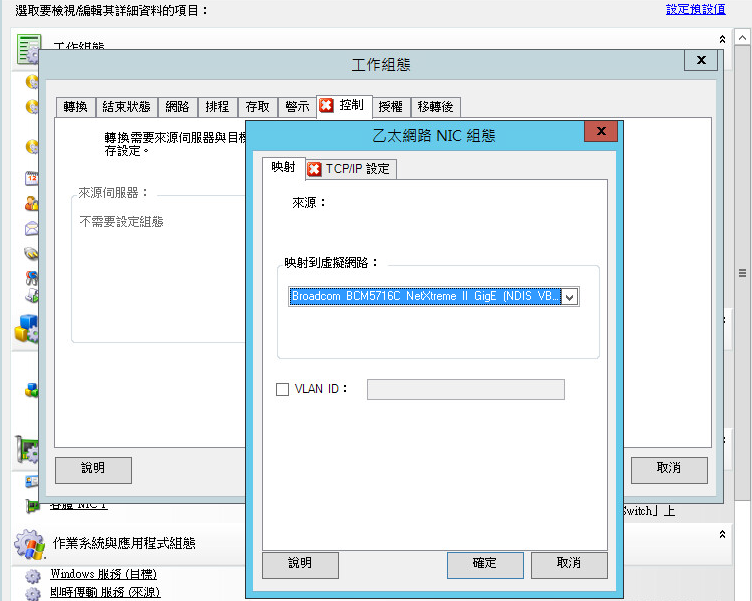Click the gear icon next to Windows 服務 (目標)

click(x=32, y=575)
